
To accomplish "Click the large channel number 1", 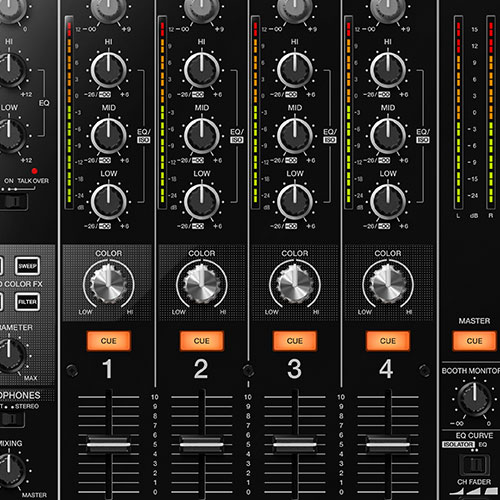I will tap(107, 369).
